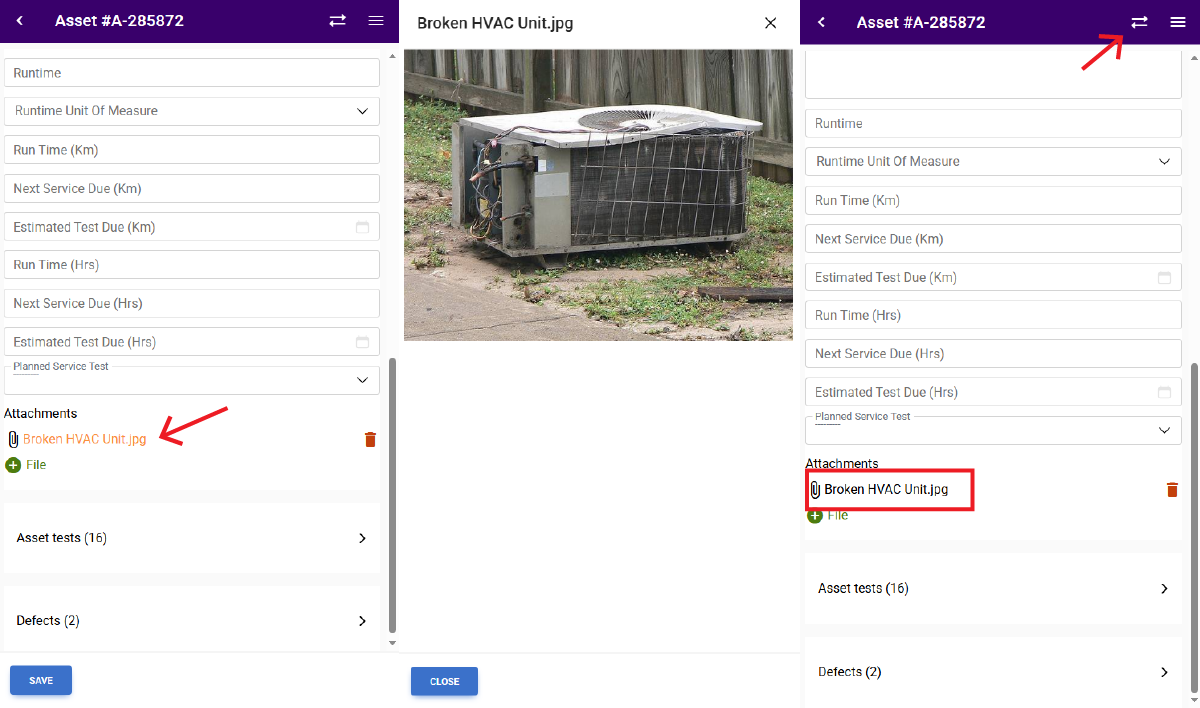
Task: Click File add link in left panel
Action: pos(36,465)
